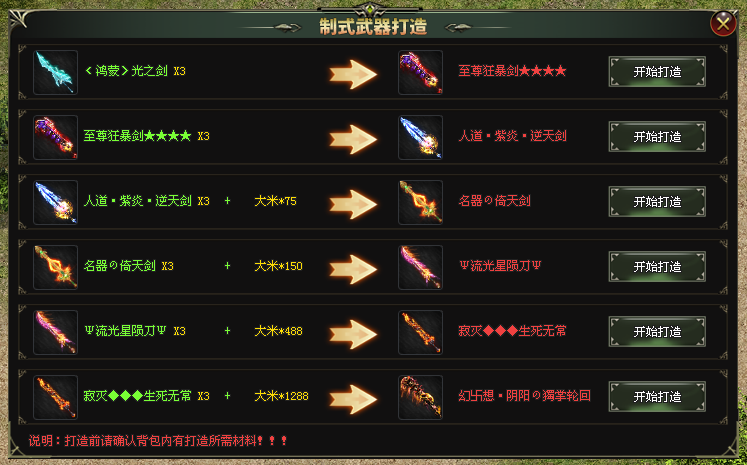Select the 寂灭◆◆◆生死无常 material icon in last row
The height and width of the screenshot is (465, 747).
pyautogui.click(x=55, y=397)
